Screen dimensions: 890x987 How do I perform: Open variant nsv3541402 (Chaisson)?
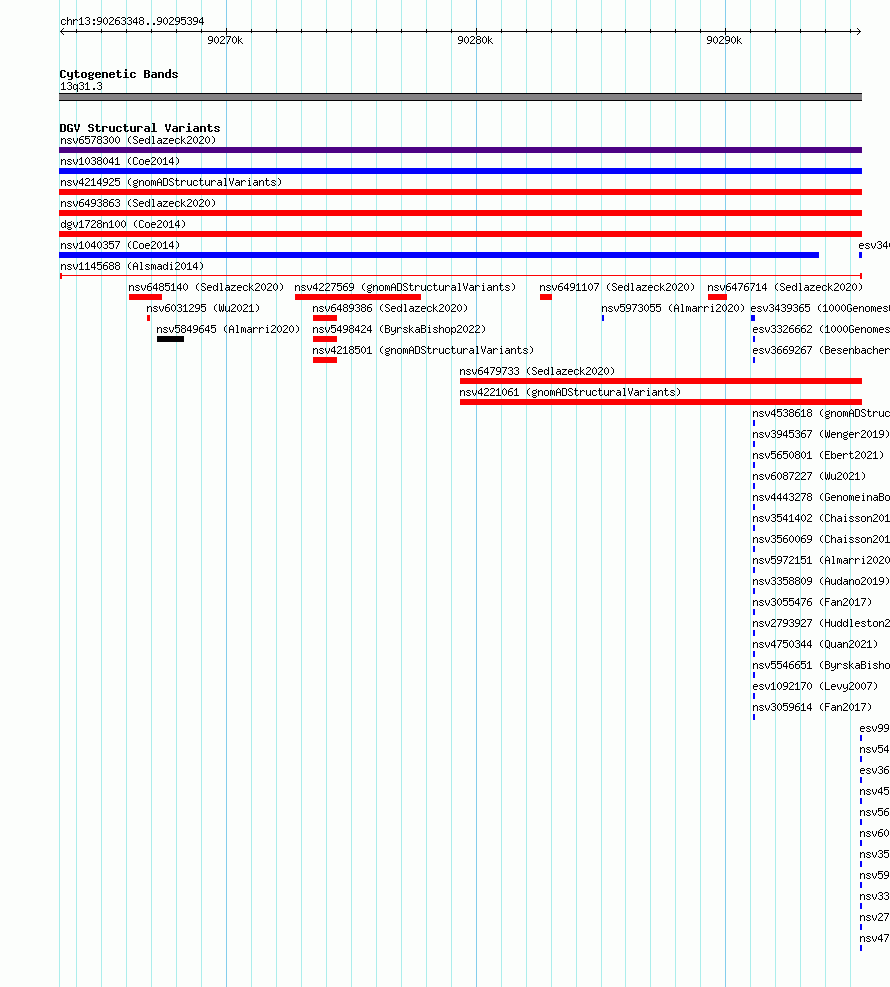coord(821,518)
